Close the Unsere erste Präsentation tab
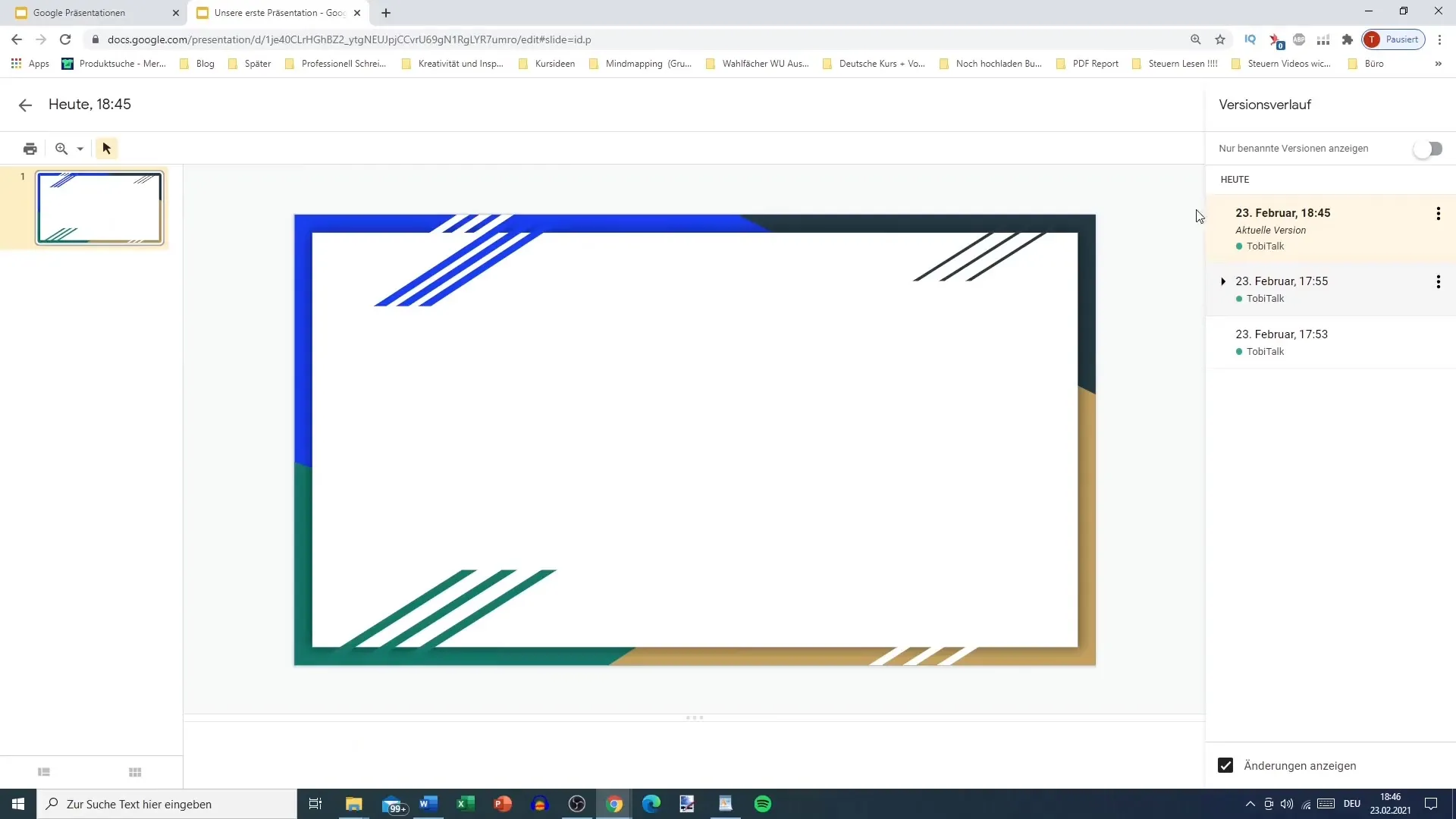This screenshot has width=1456, height=819. 357,13
